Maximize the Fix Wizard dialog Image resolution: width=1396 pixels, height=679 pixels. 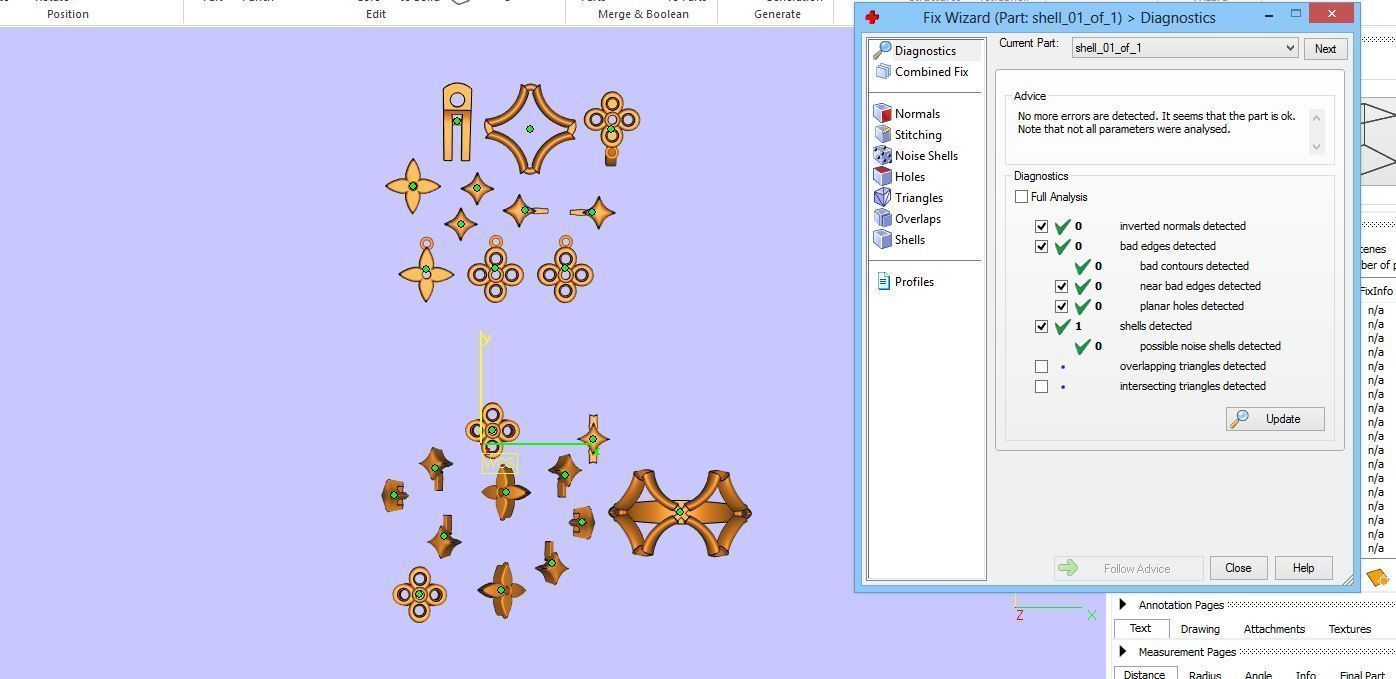(x=1296, y=14)
